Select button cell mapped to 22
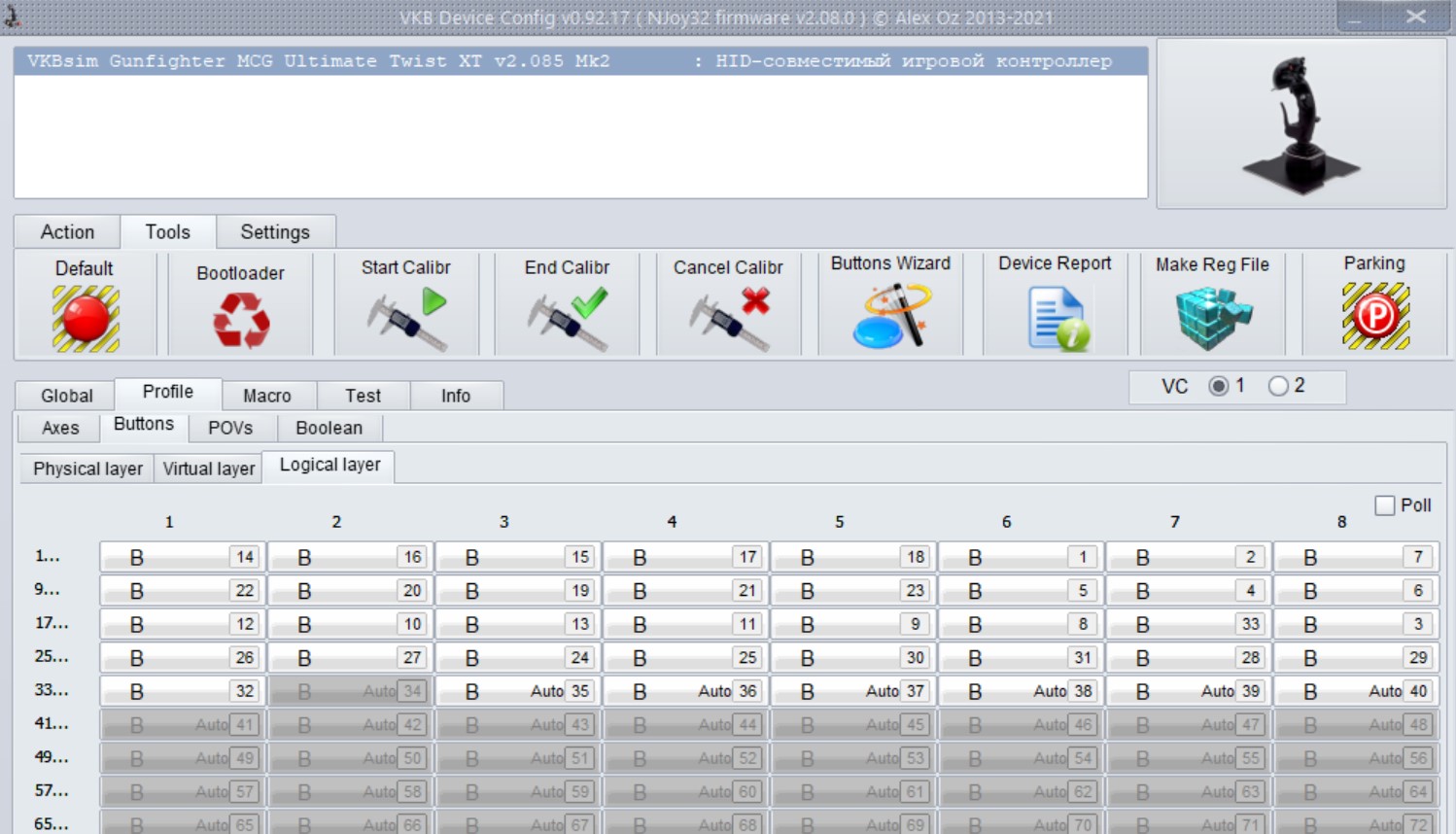This screenshot has width=1456, height=834. tap(183, 590)
